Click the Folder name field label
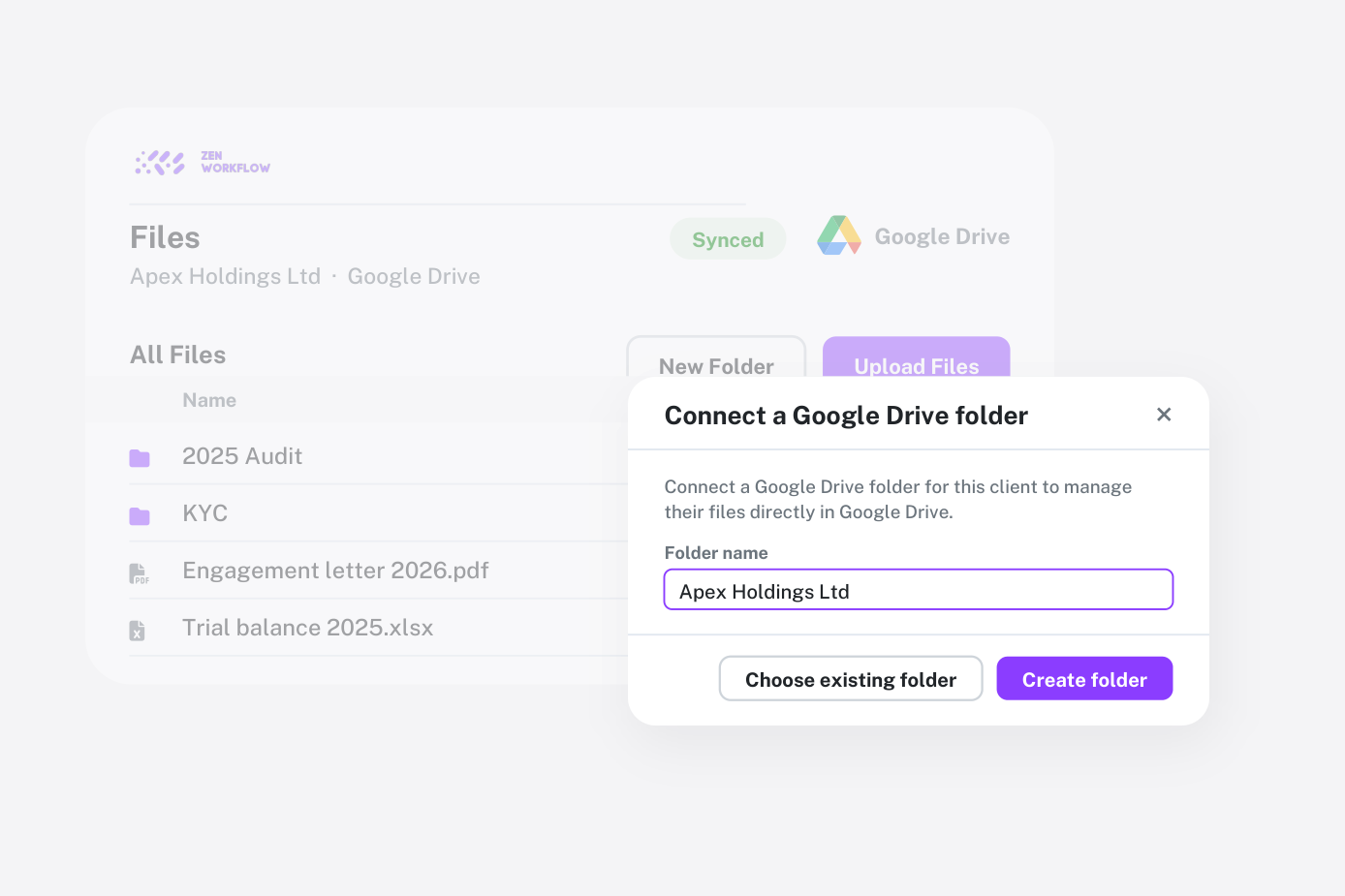This screenshot has width=1345, height=896. point(716,553)
